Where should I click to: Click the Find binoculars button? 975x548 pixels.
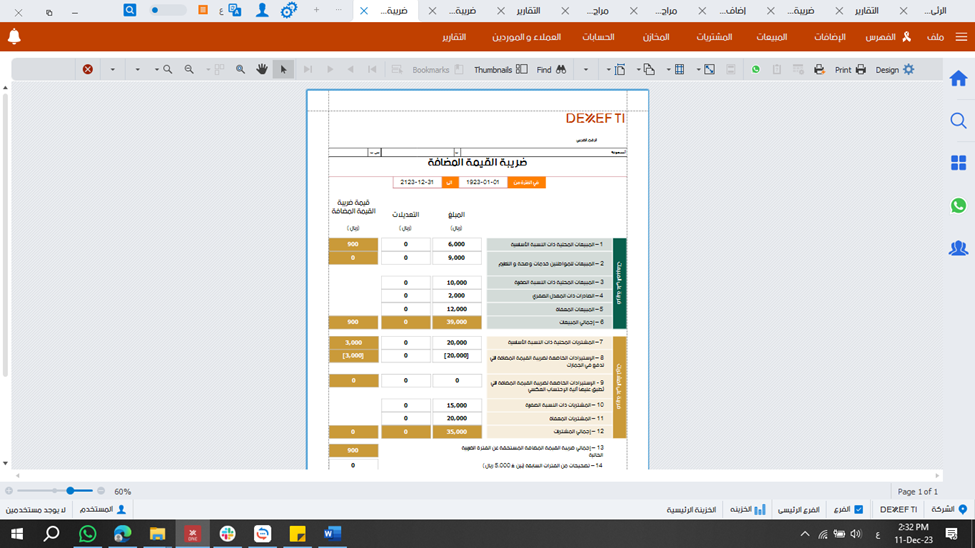click(x=552, y=70)
